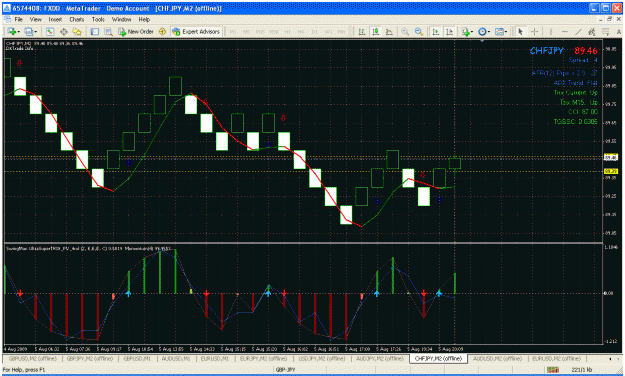Click the 'For Help, press F1' status text
Image resolution: width=625 pixels, height=376 pixels.
[24, 370]
